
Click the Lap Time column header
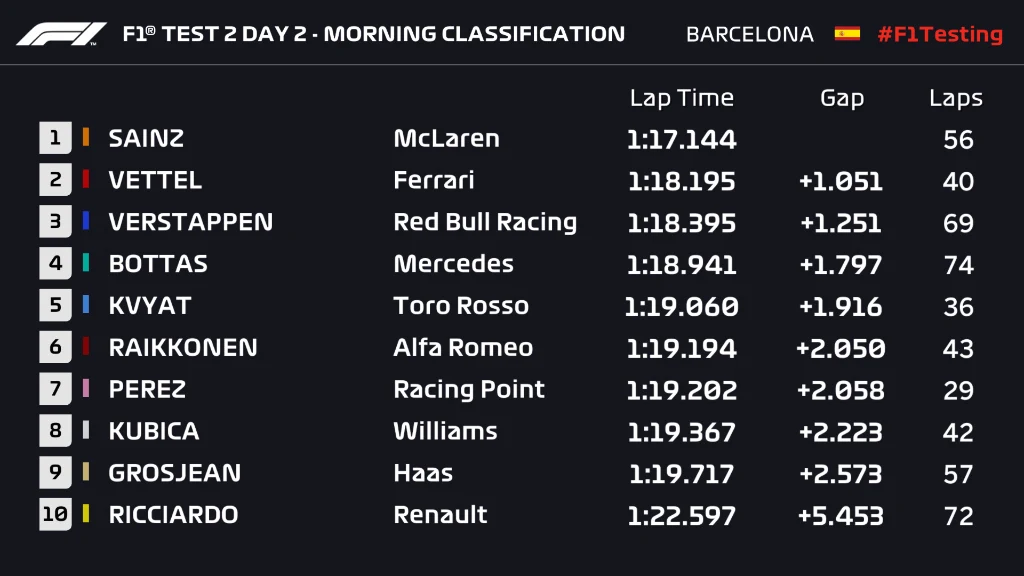pos(682,98)
